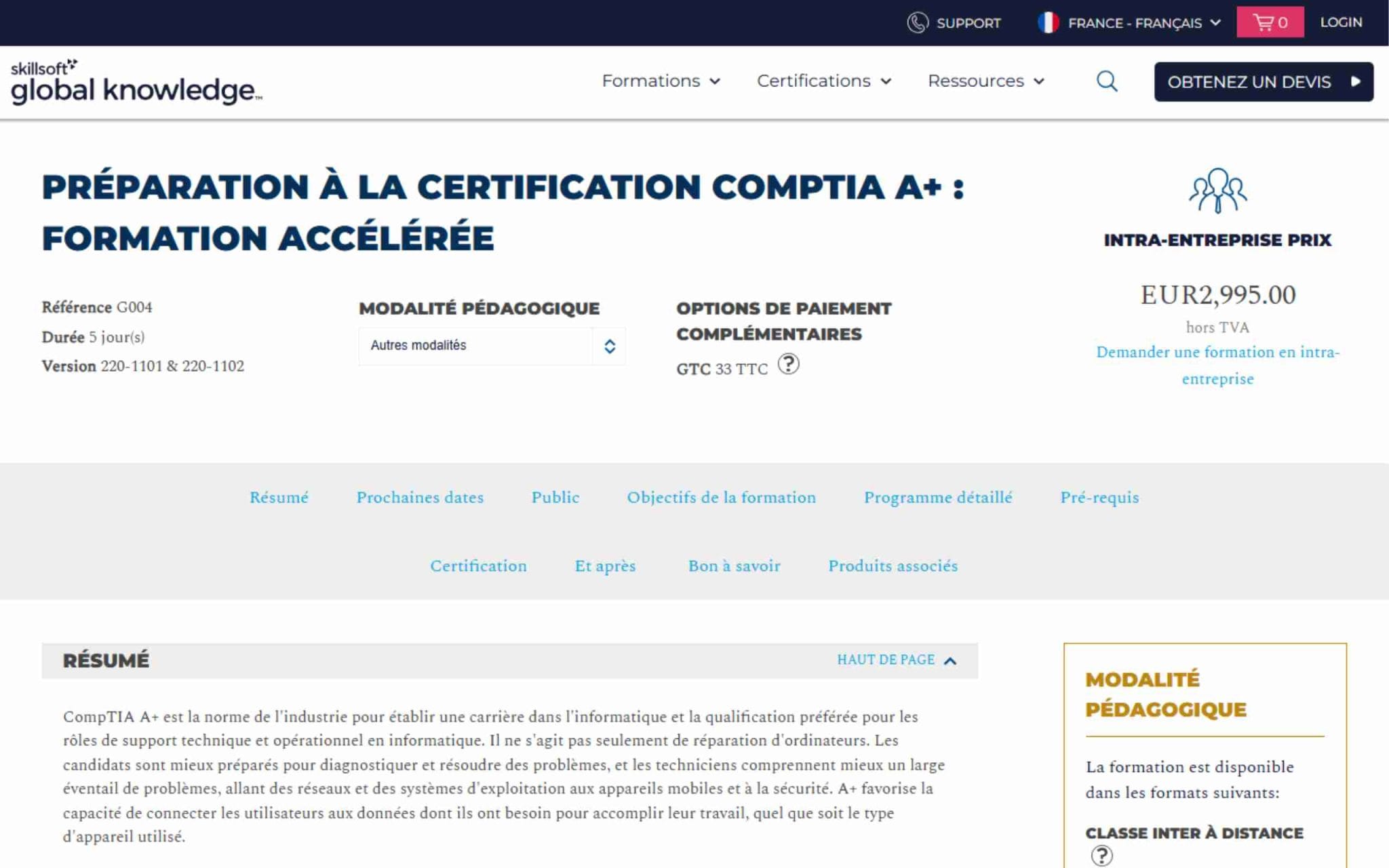1389x868 pixels.
Task: Click the search magnifier icon
Action: pos(1107,81)
